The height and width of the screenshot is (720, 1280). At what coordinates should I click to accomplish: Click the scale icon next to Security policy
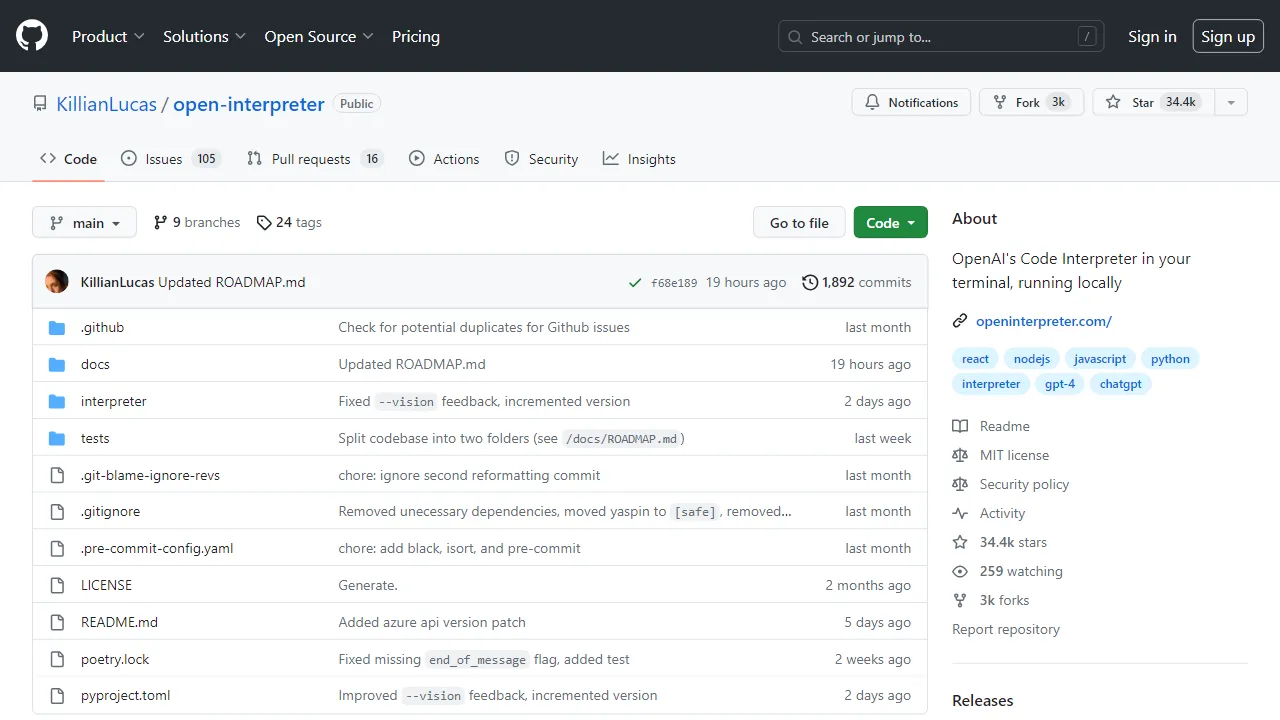coord(960,484)
